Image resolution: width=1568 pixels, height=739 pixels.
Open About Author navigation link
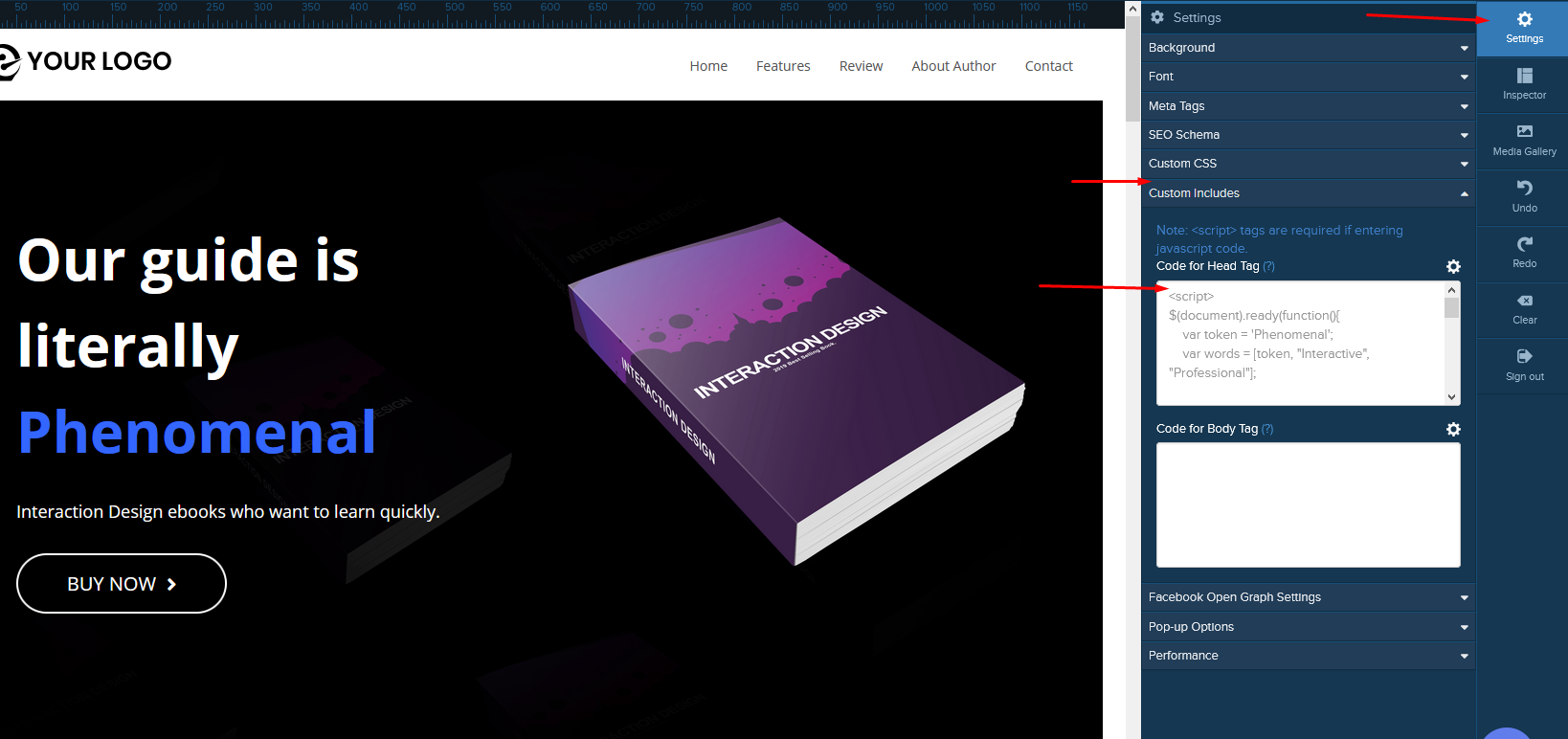coord(953,66)
